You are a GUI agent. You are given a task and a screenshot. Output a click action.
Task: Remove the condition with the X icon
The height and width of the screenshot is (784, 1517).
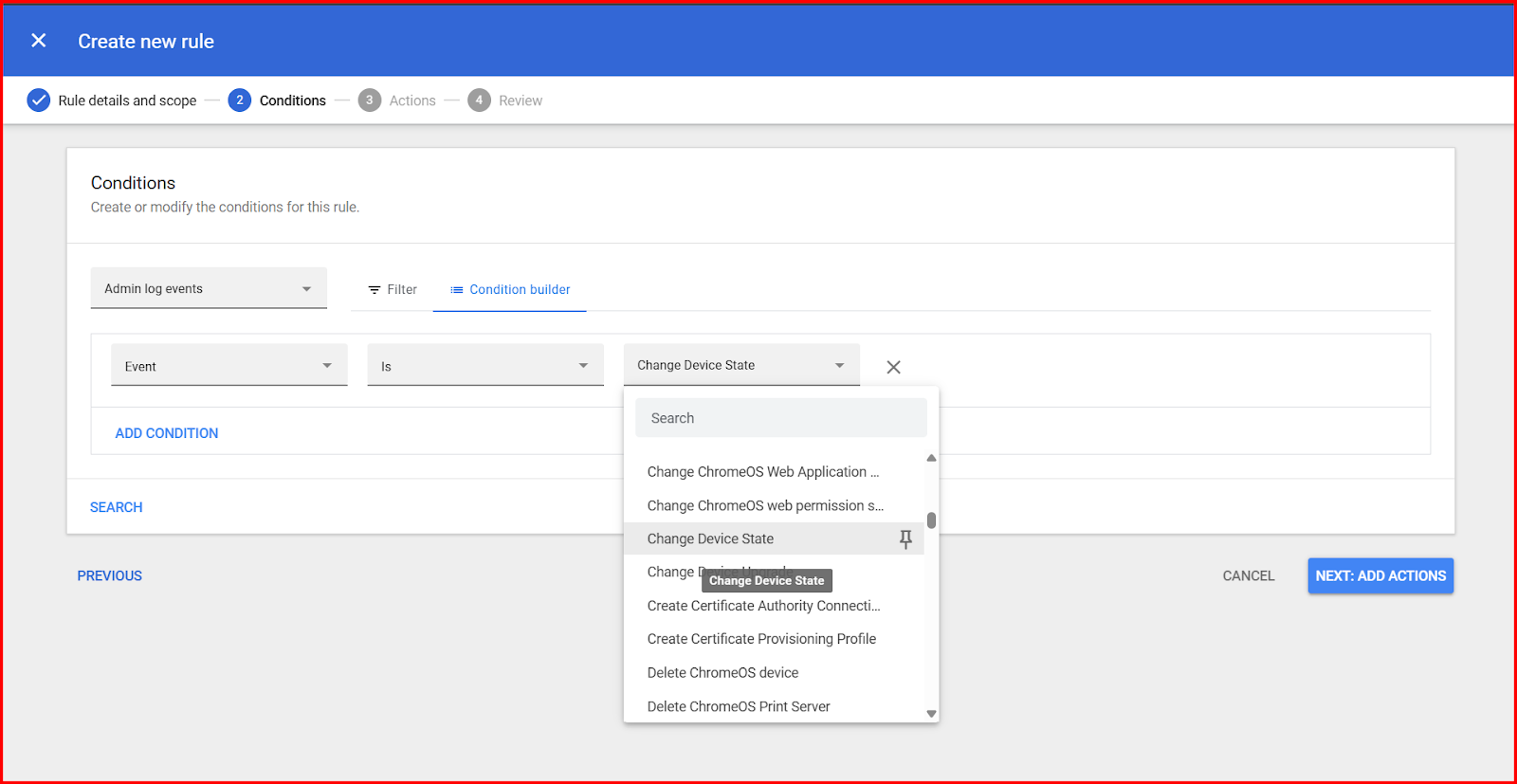click(x=893, y=367)
